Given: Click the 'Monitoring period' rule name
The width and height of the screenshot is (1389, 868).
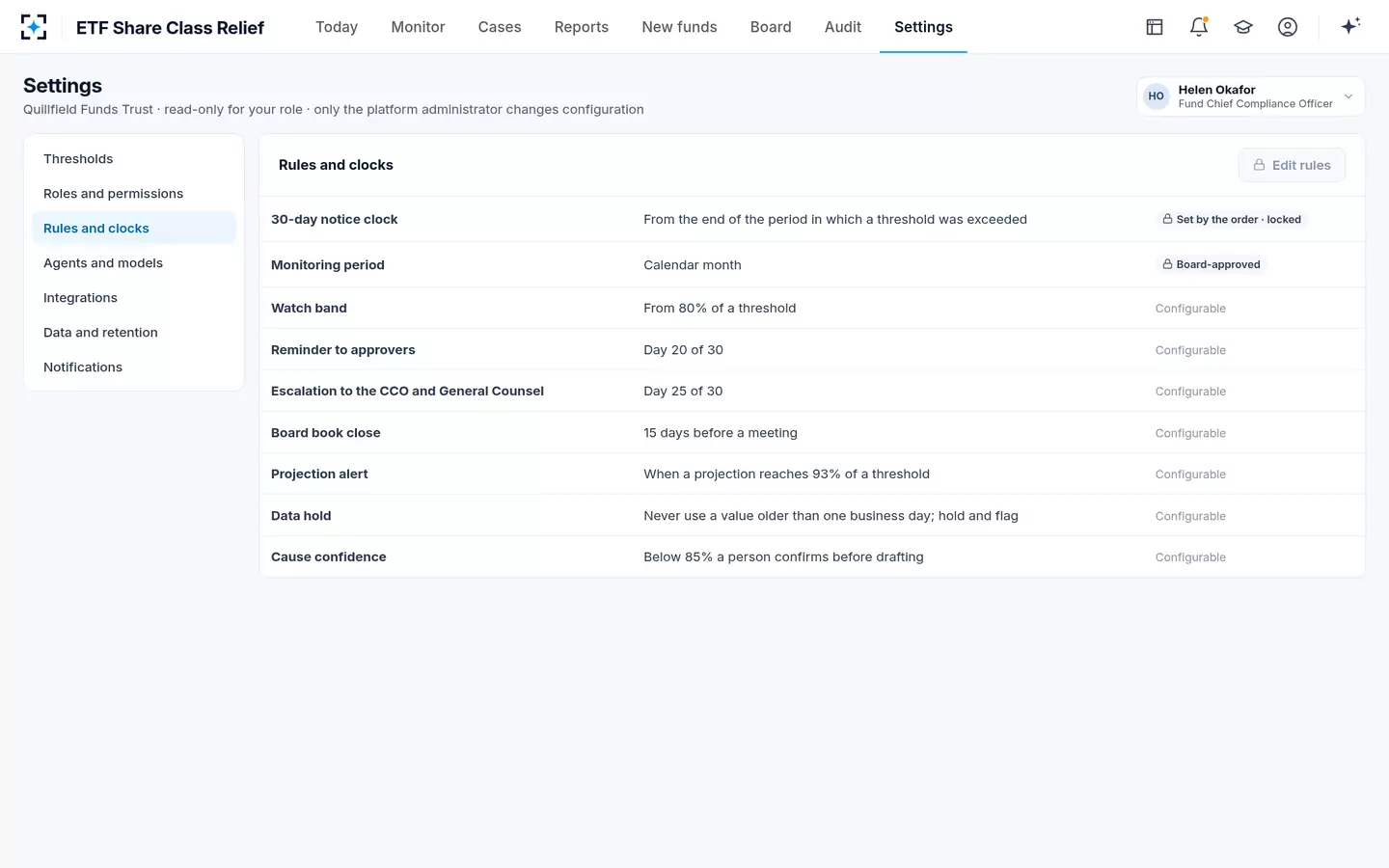Looking at the screenshot, I should (x=327, y=265).
